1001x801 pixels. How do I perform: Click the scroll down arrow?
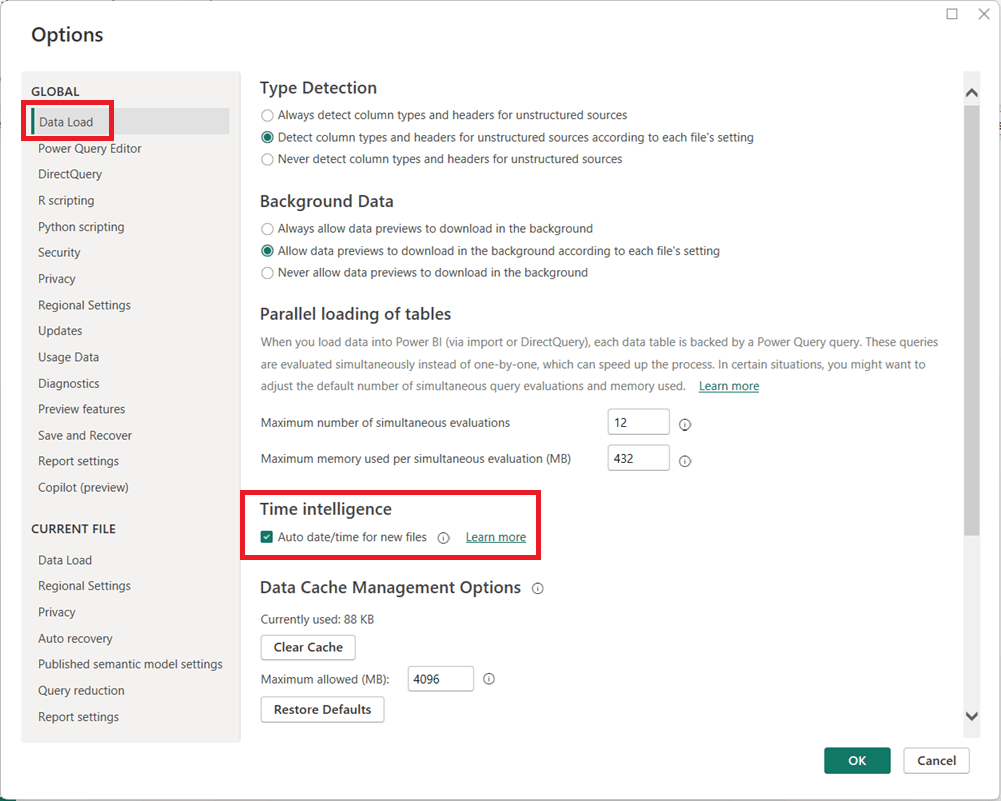point(971,716)
